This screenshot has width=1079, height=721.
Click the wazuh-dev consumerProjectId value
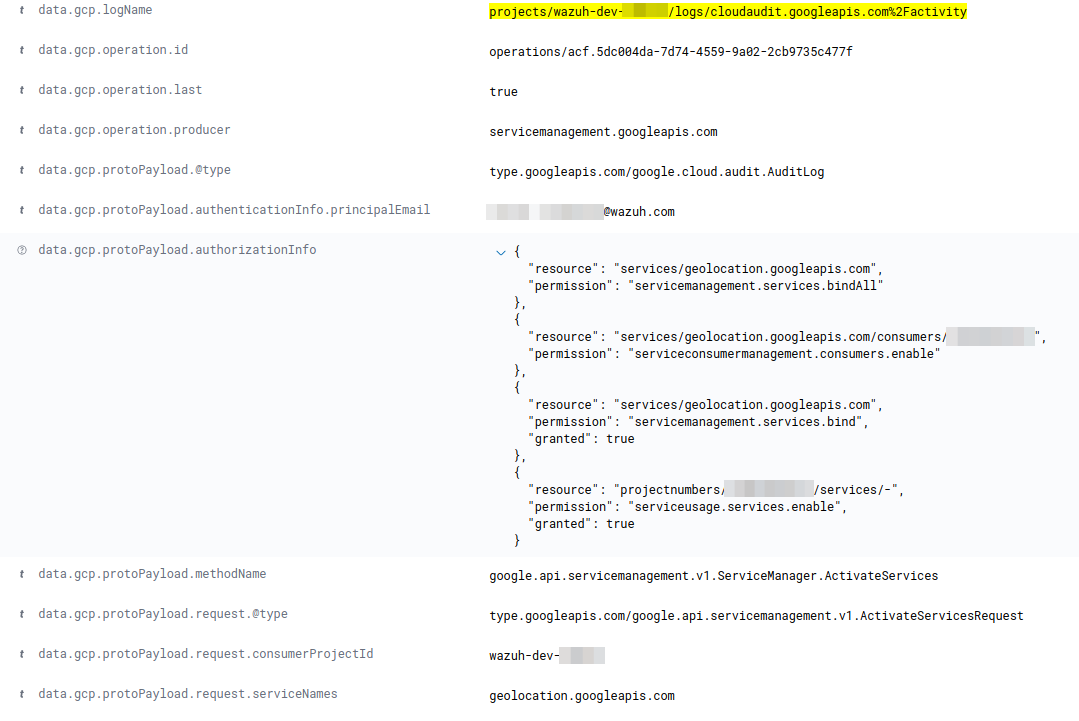pyautogui.click(x=547, y=656)
